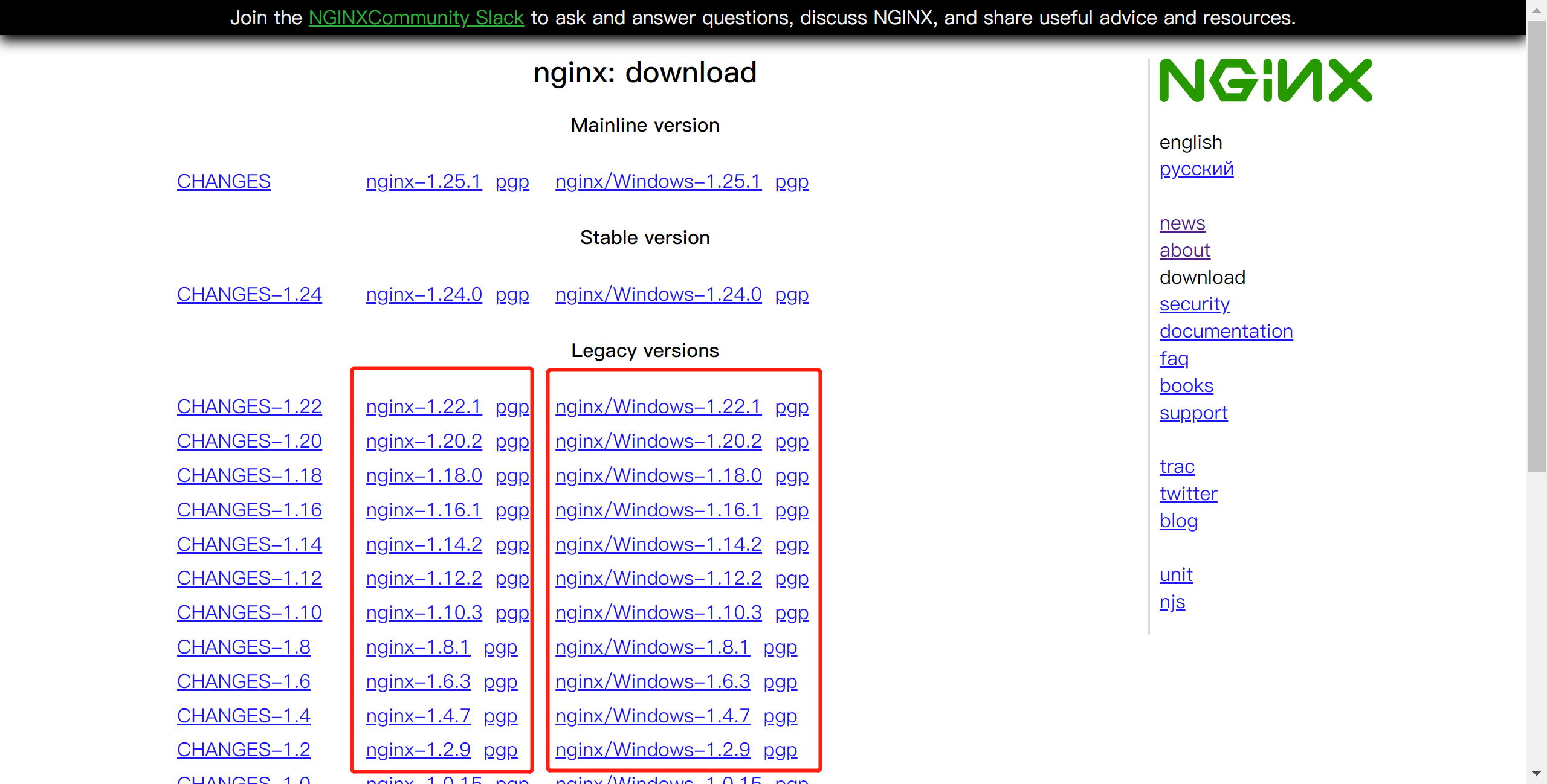Open CHANGES-1.22 changelog
Image resolution: width=1547 pixels, height=784 pixels.
[x=249, y=406]
